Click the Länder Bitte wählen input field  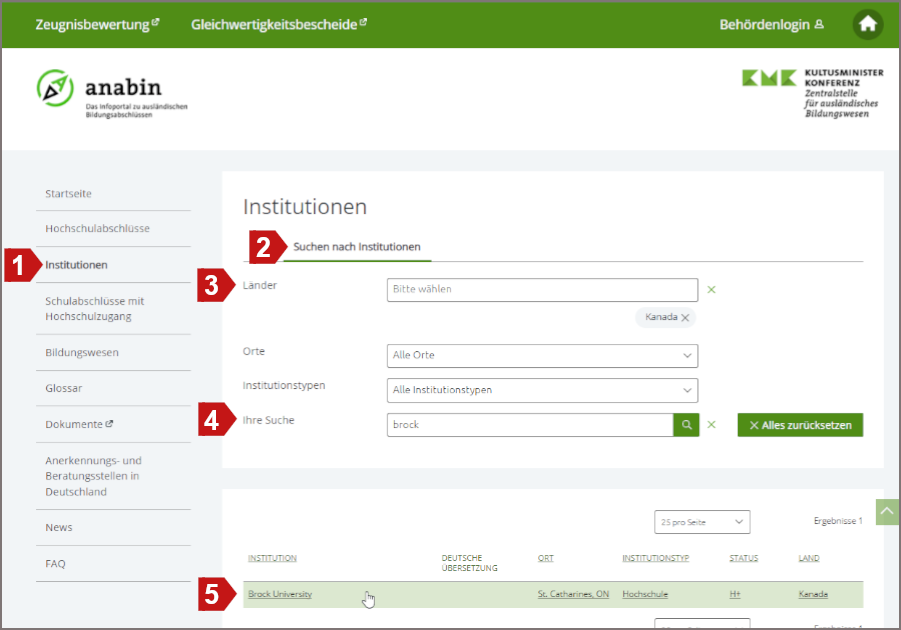(541, 290)
